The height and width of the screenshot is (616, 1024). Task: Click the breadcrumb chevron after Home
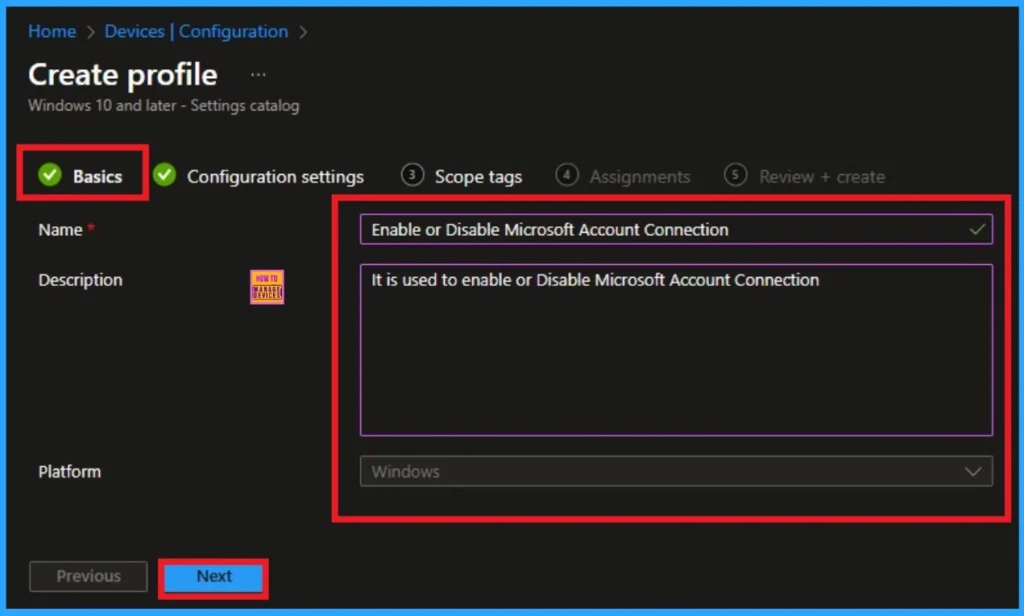coord(90,32)
